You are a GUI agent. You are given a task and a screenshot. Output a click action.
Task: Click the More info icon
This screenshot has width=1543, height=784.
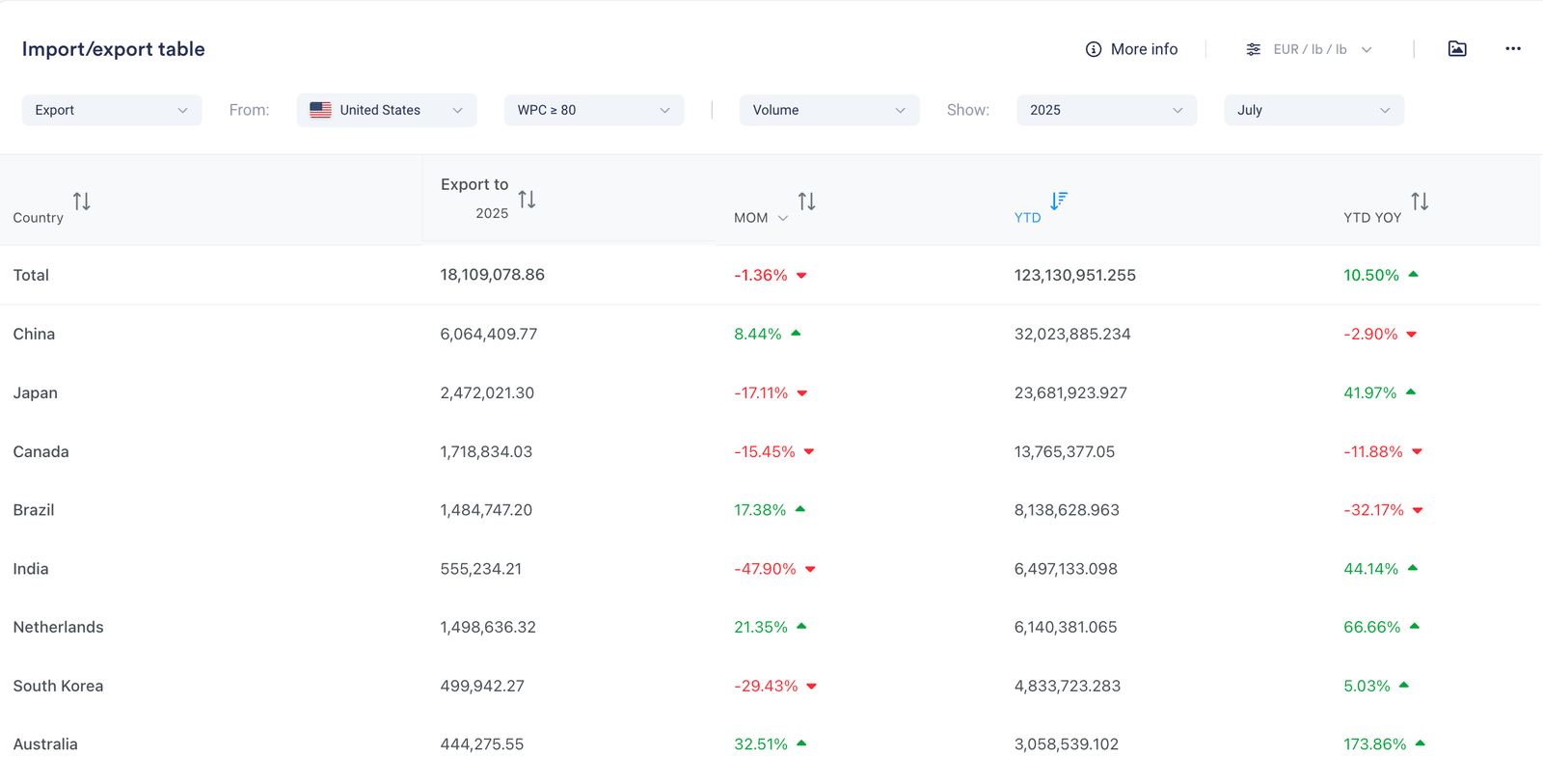tap(1094, 49)
